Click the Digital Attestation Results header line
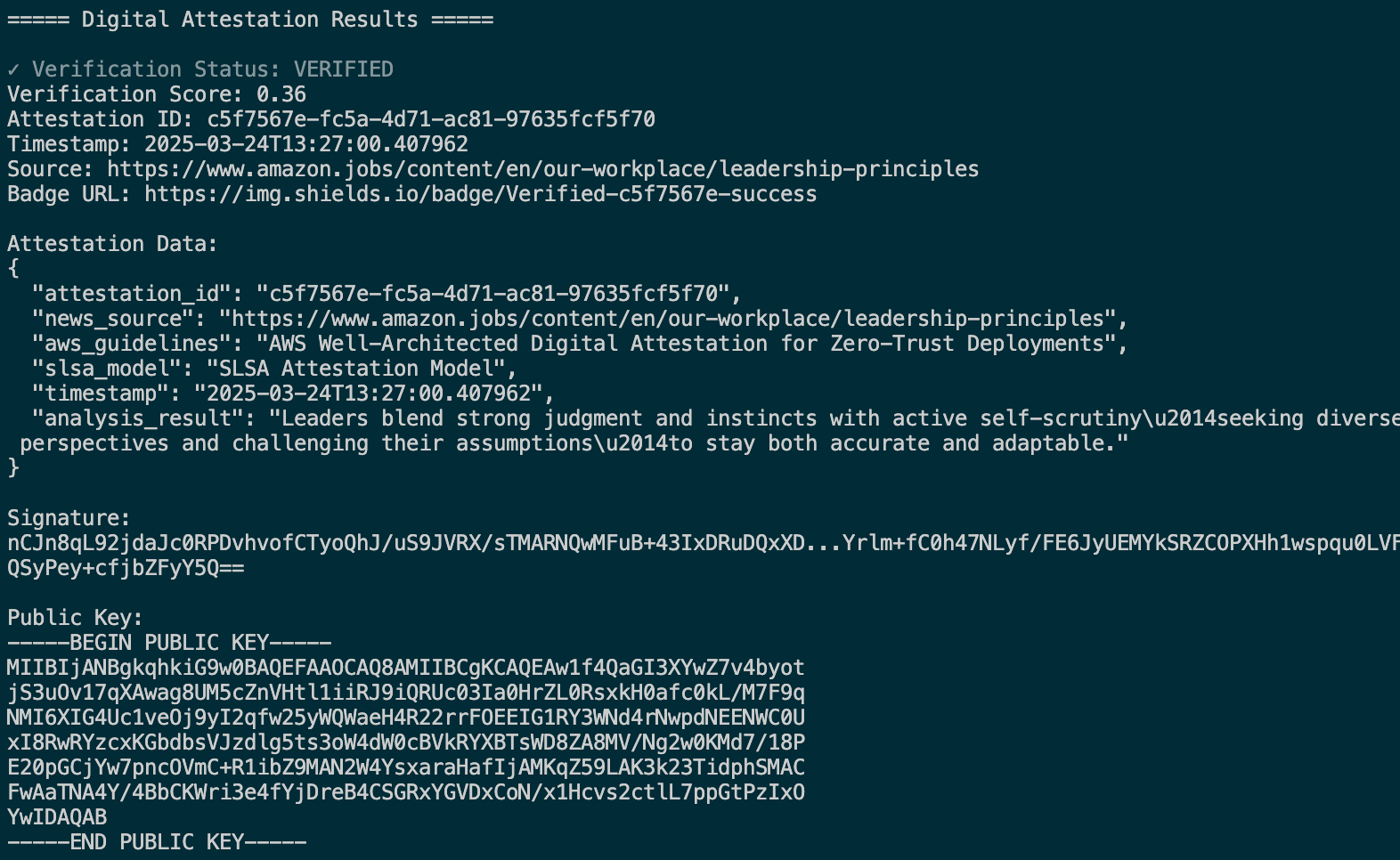 click(250, 20)
